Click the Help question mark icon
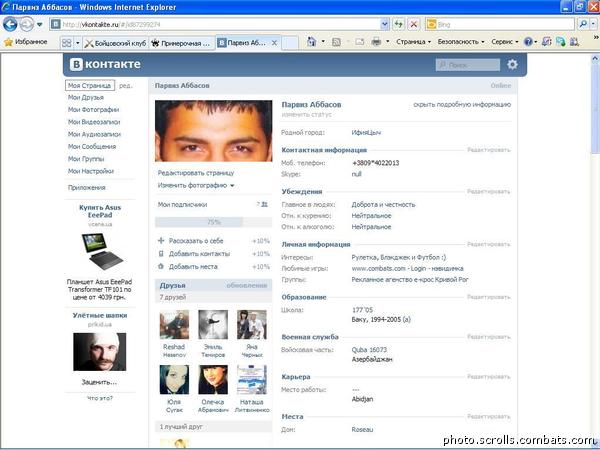600x450 pixels. pyautogui.click(x=528, y=42)
